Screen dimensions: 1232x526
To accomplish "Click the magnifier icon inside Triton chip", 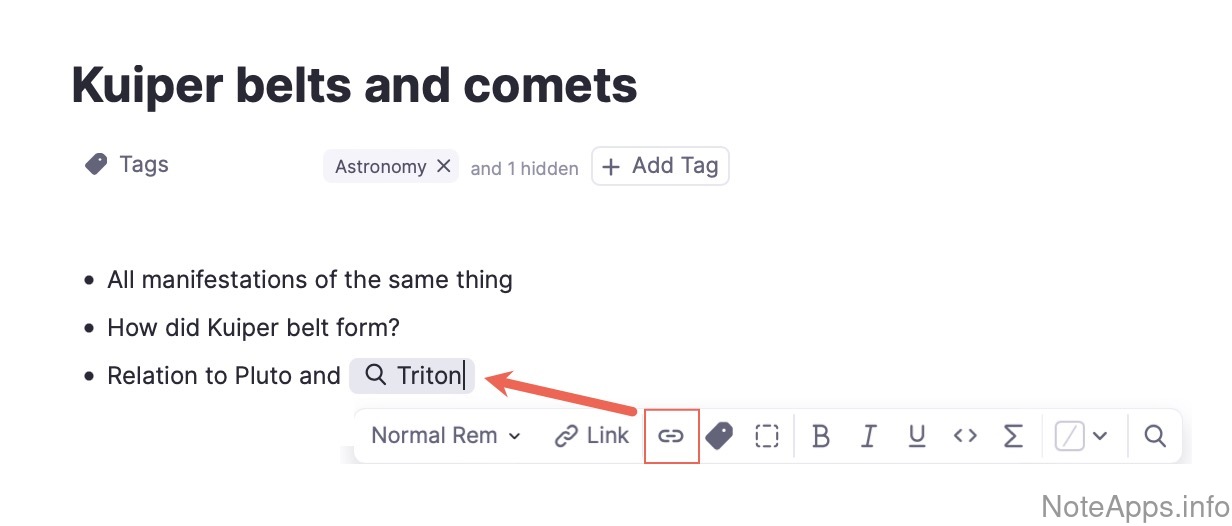I will point(375,375).
